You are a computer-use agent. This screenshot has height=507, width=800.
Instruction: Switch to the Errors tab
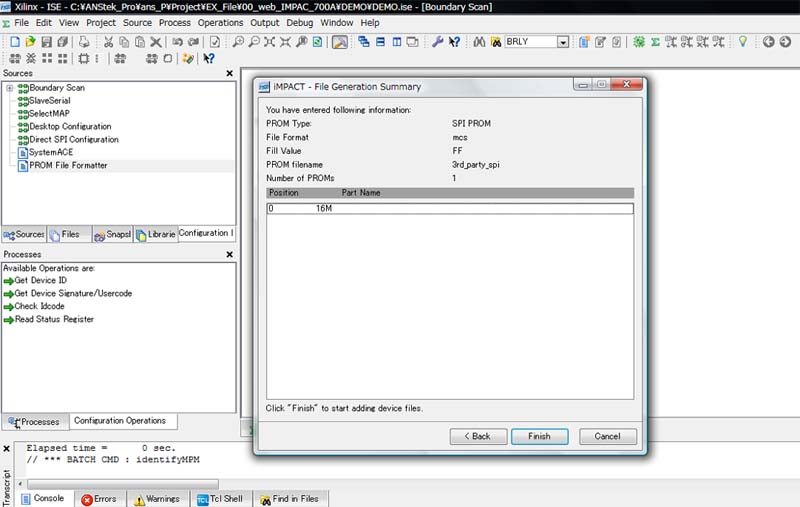coord(99,499)
